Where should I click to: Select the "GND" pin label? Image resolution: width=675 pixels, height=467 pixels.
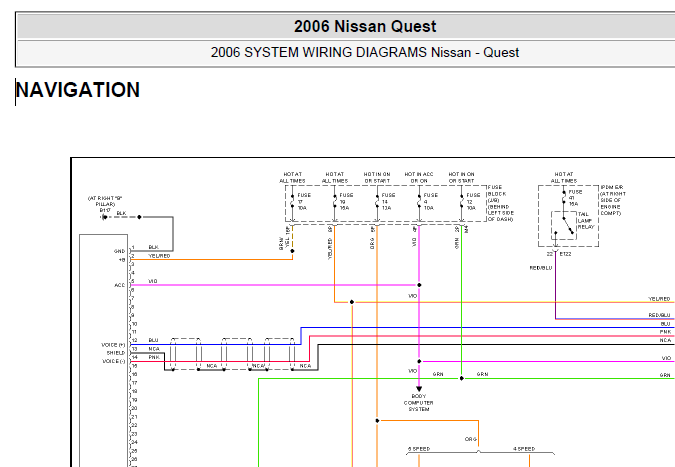(x=119, y=251)
